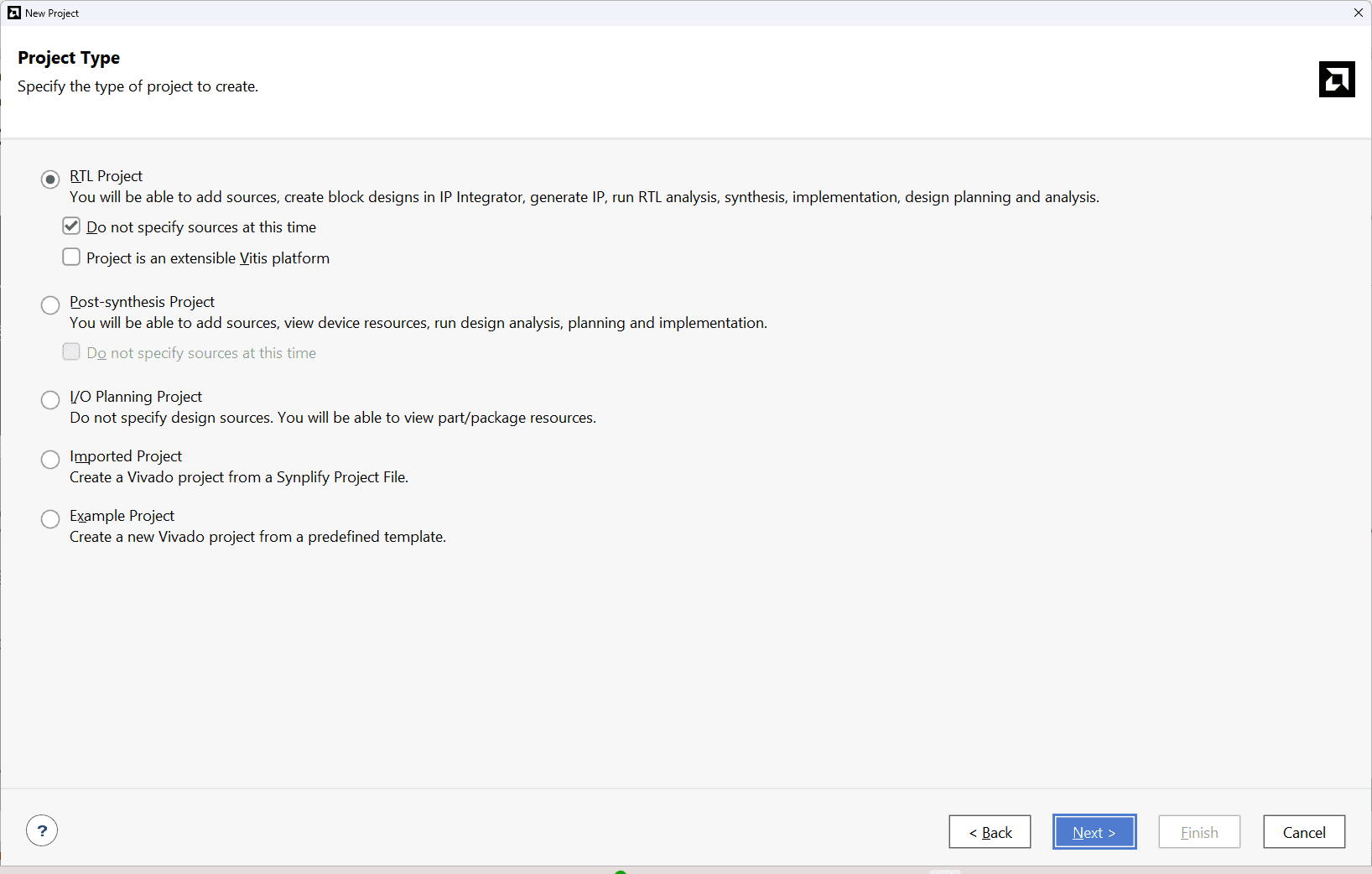Choose the Post-synthesis Project radio option
Image resolution: width=1372 pixels, height=874 pixels.
point(50,304)
